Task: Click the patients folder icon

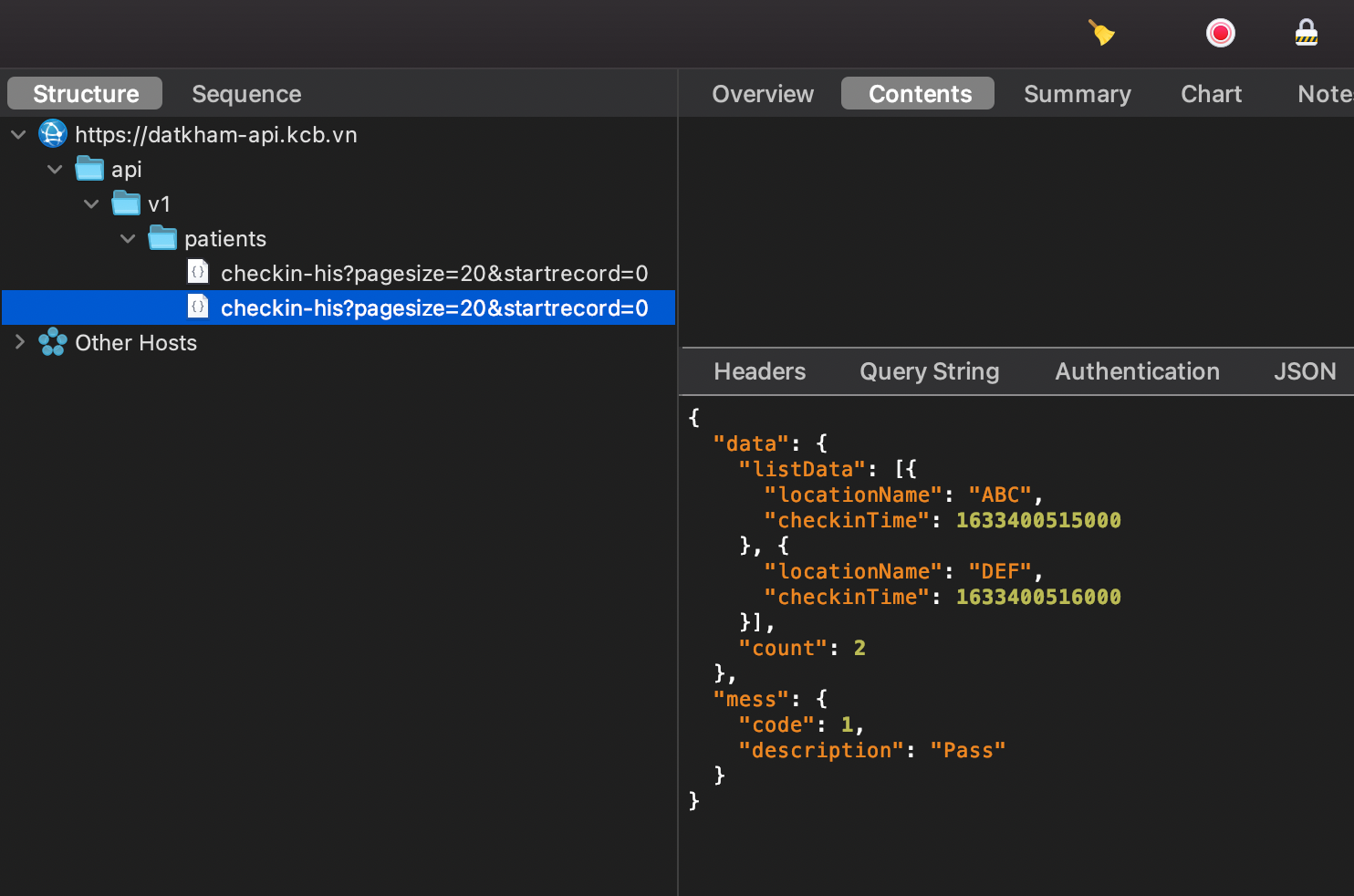Action: point(162,238)
